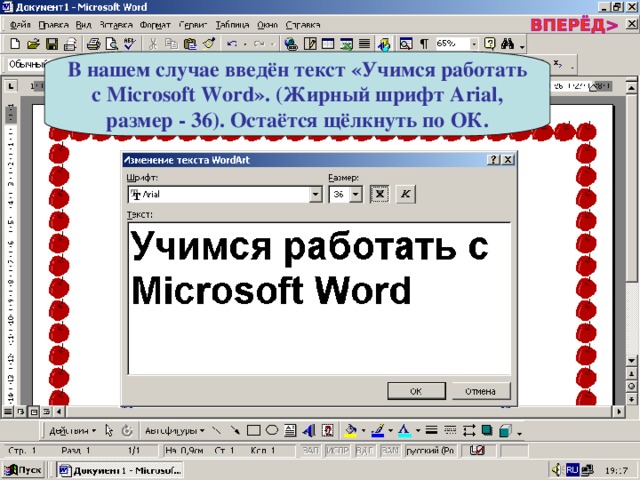Screen dimensions: 640x480
Task: Click the Columns icon
Action: [364, 44]
